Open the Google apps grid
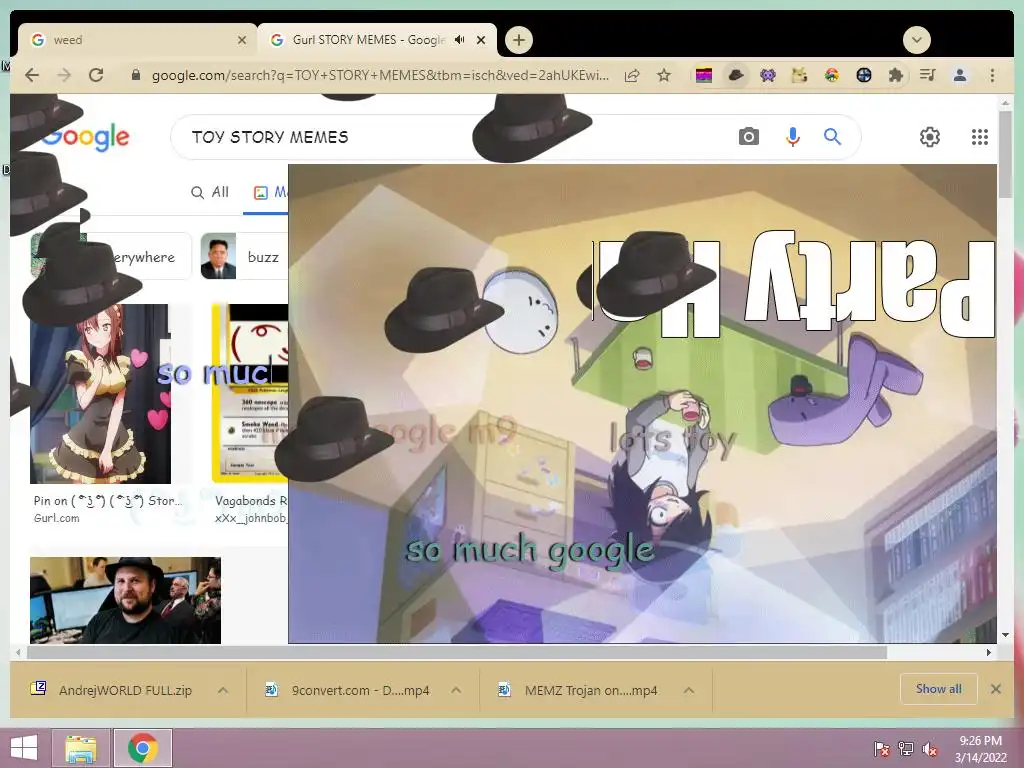 pos(979,136)
